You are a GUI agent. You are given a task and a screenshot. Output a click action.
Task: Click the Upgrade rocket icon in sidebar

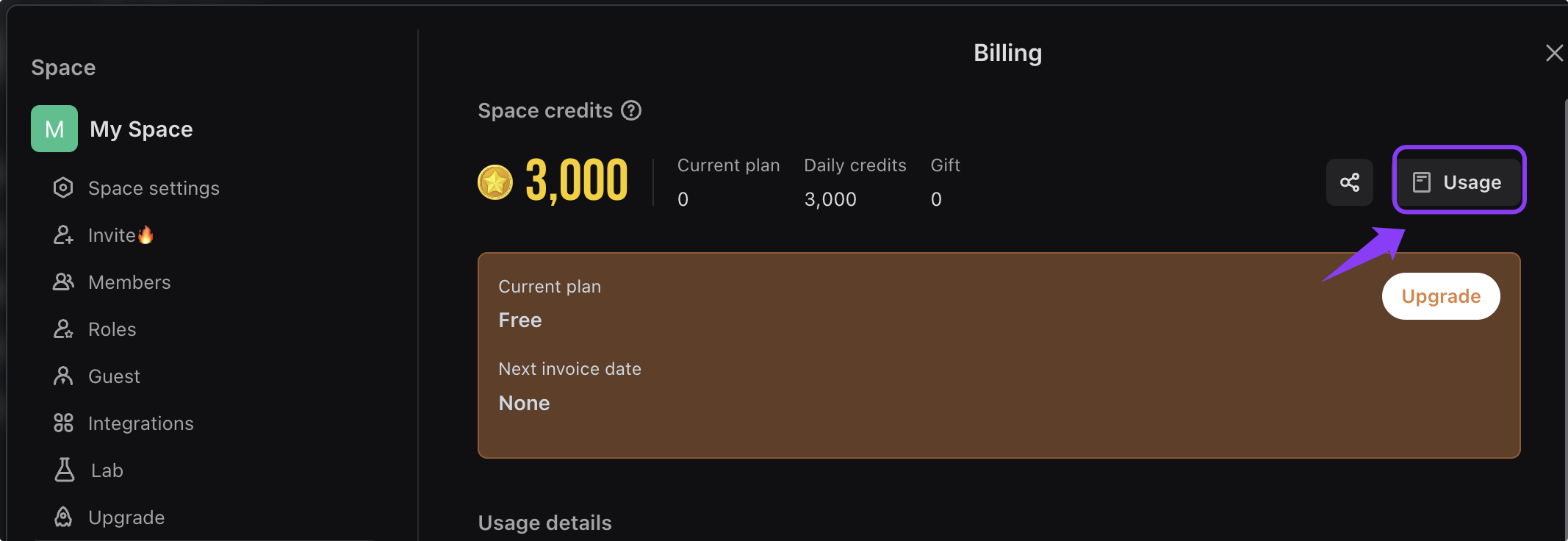(63, 517)
